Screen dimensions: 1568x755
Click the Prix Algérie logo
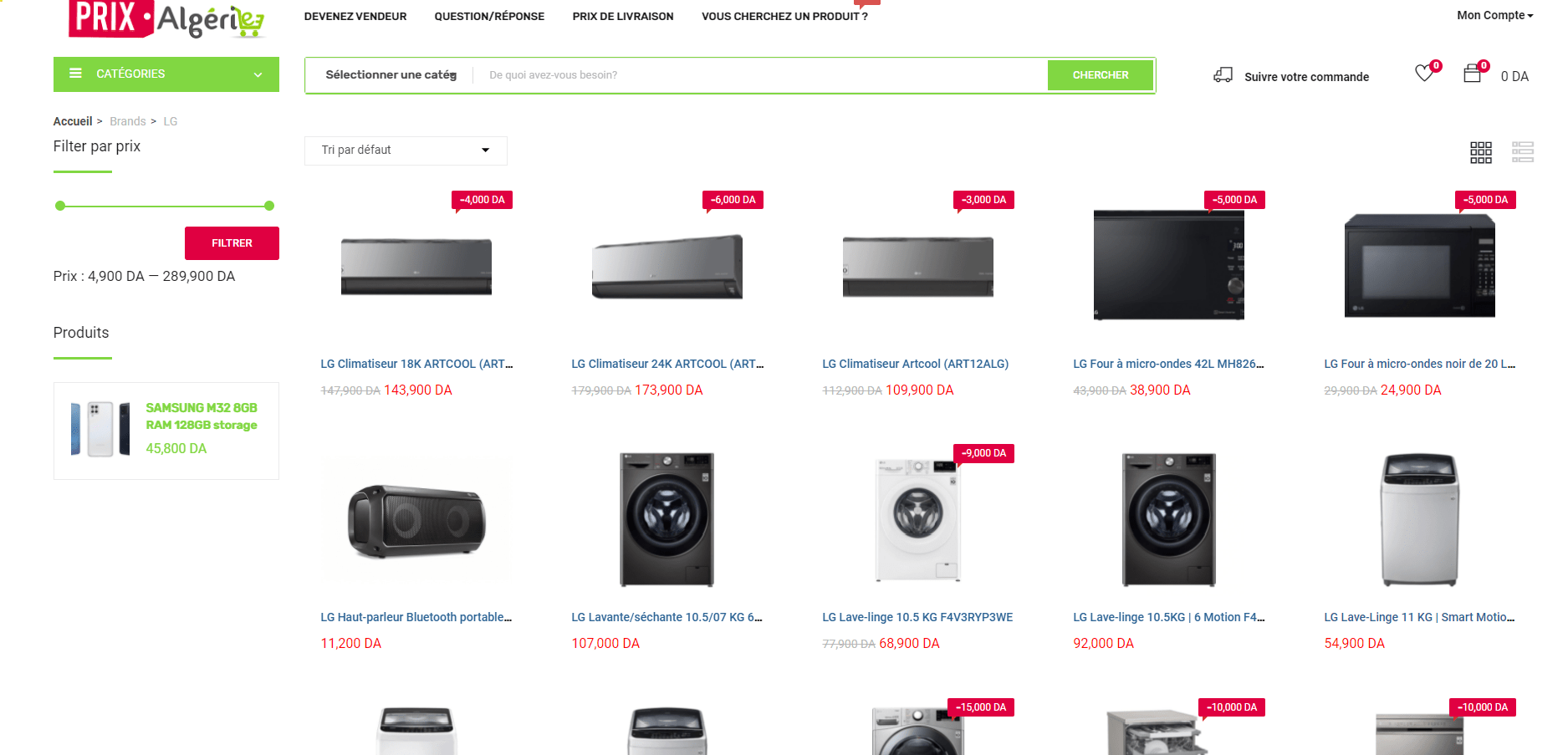pyautogui.click(x=167, y=18)
